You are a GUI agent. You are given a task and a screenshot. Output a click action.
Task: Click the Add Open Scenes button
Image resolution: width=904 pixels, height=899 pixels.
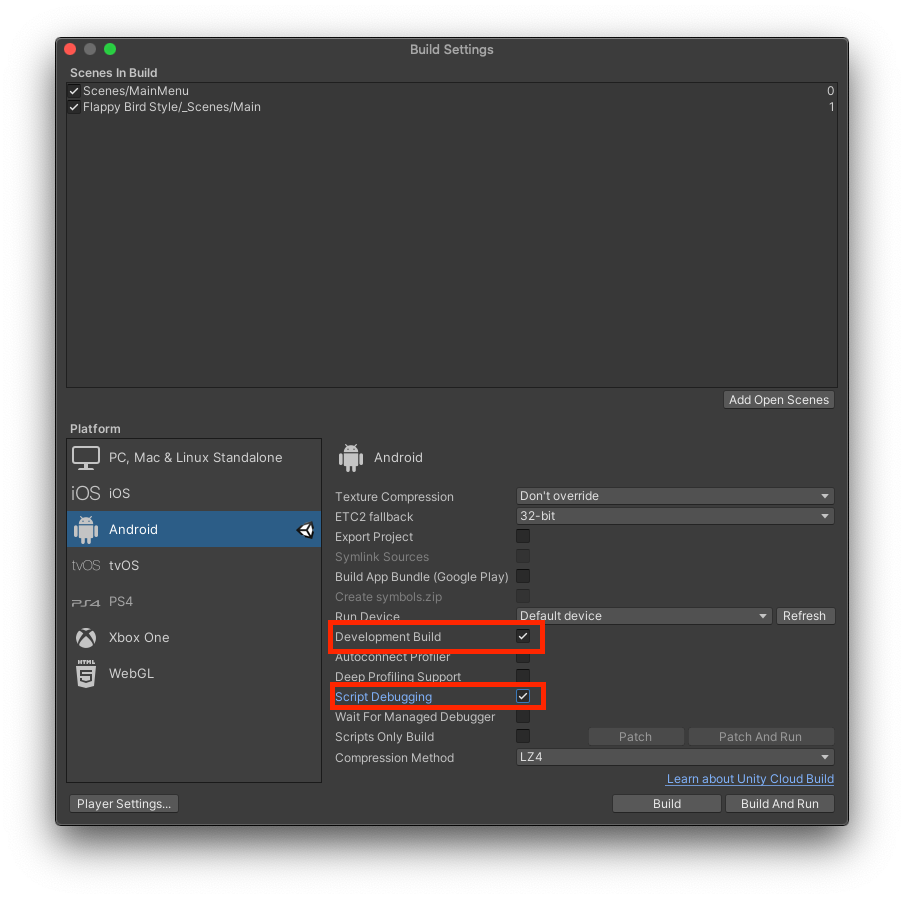778,399
